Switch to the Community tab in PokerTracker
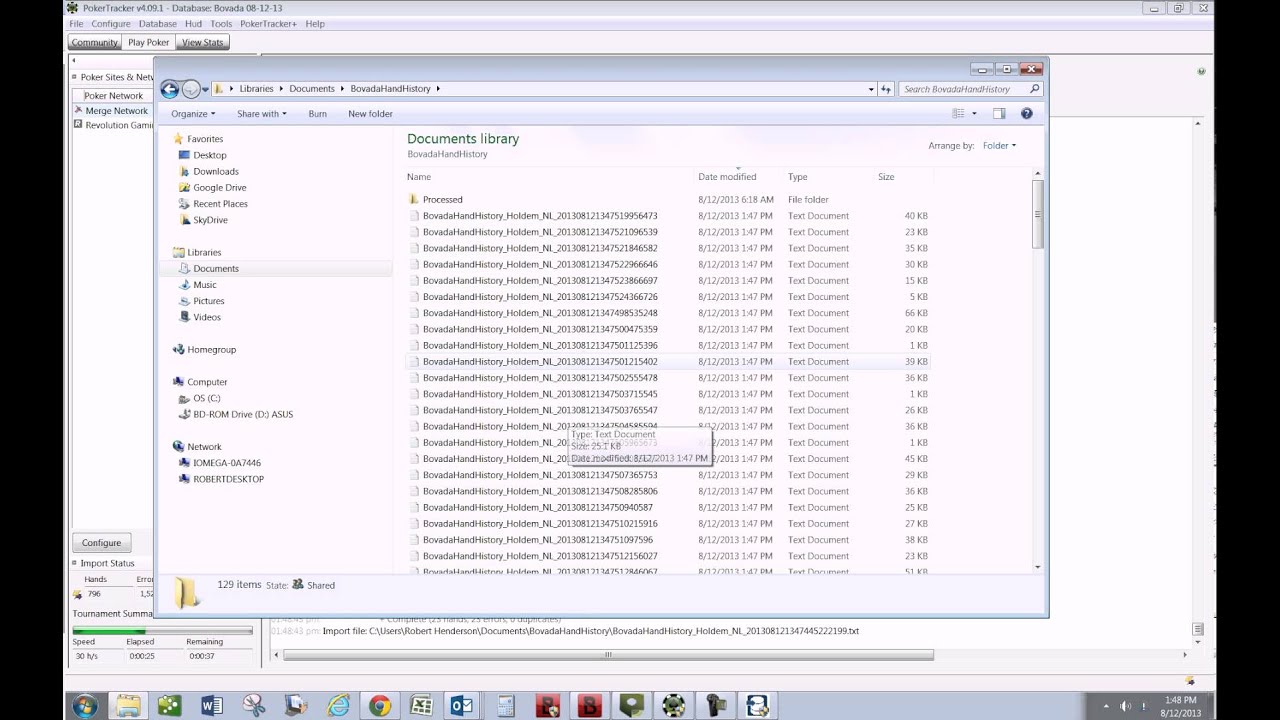The width and height of the screenshot is (1280, 720). [x=94, y=42]
